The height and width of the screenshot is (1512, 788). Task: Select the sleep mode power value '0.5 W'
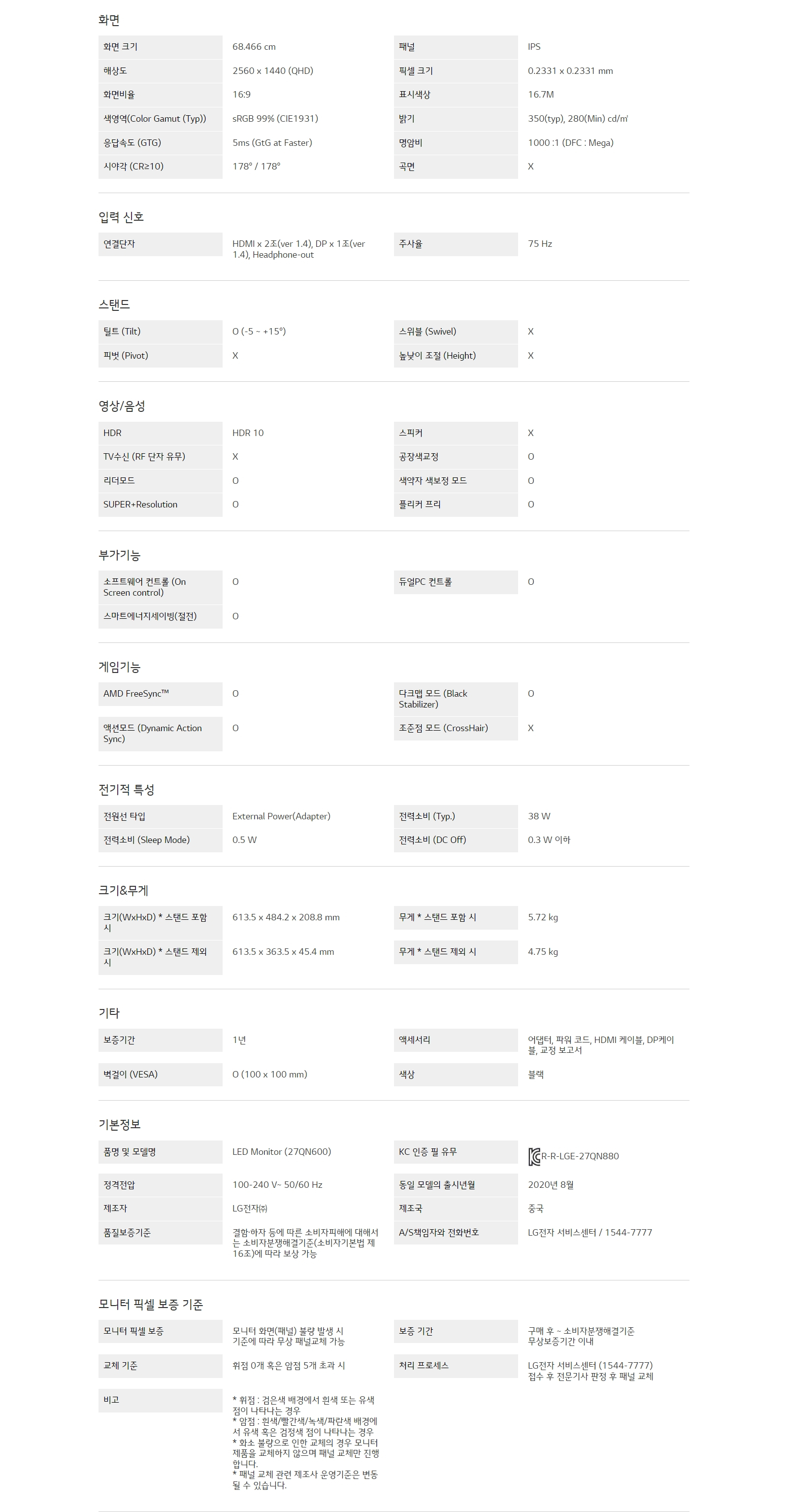[x=244, y=840]
